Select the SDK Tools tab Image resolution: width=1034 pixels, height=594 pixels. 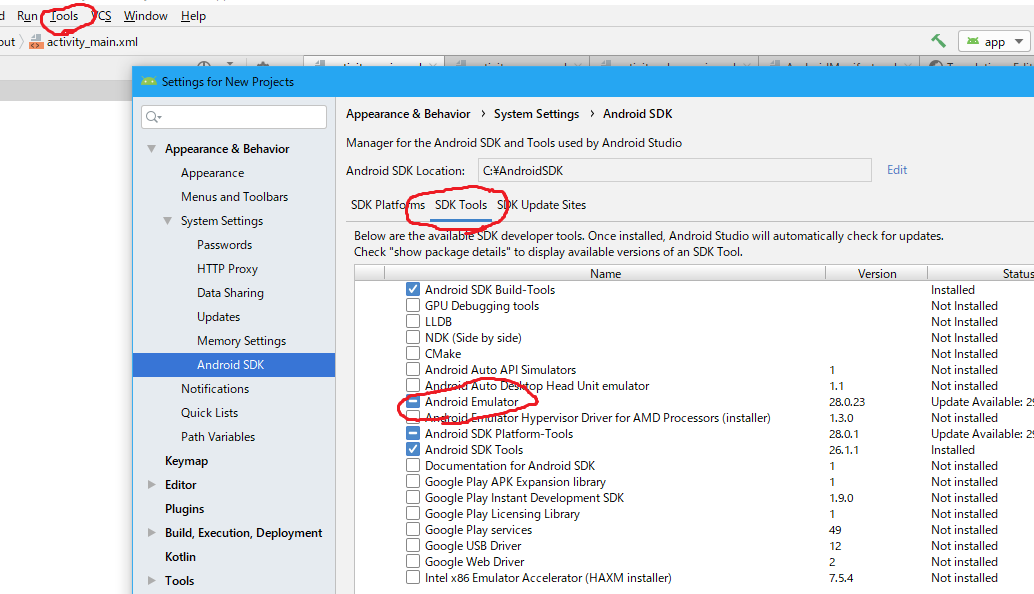461,205
